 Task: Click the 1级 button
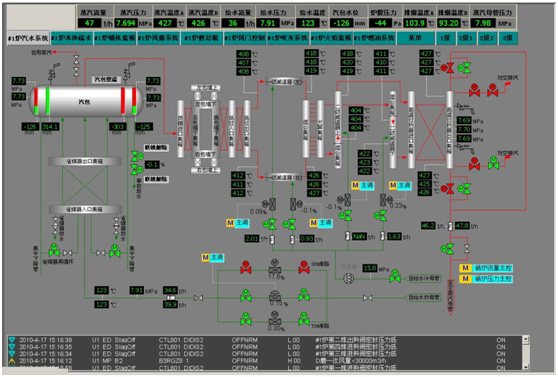click(x=445, y=38)
